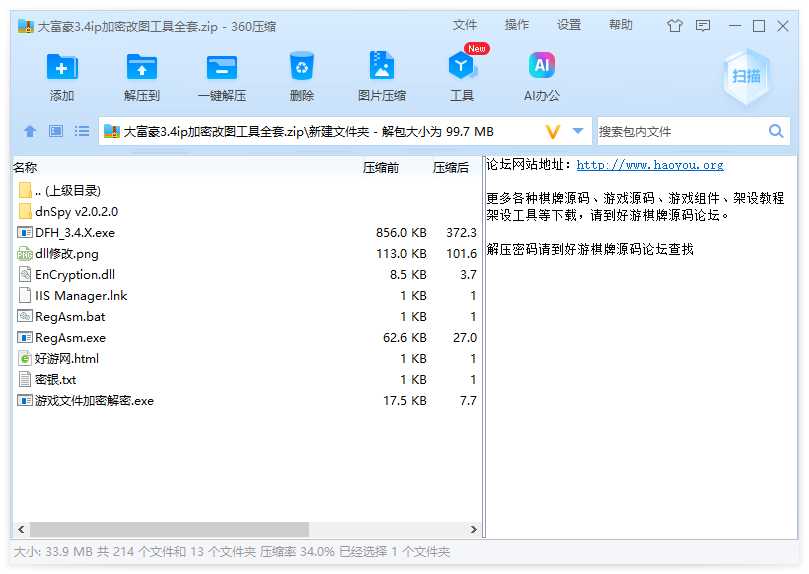Click the 密银.txt file icon
The image size is (809, 574).
coord(25,380)
